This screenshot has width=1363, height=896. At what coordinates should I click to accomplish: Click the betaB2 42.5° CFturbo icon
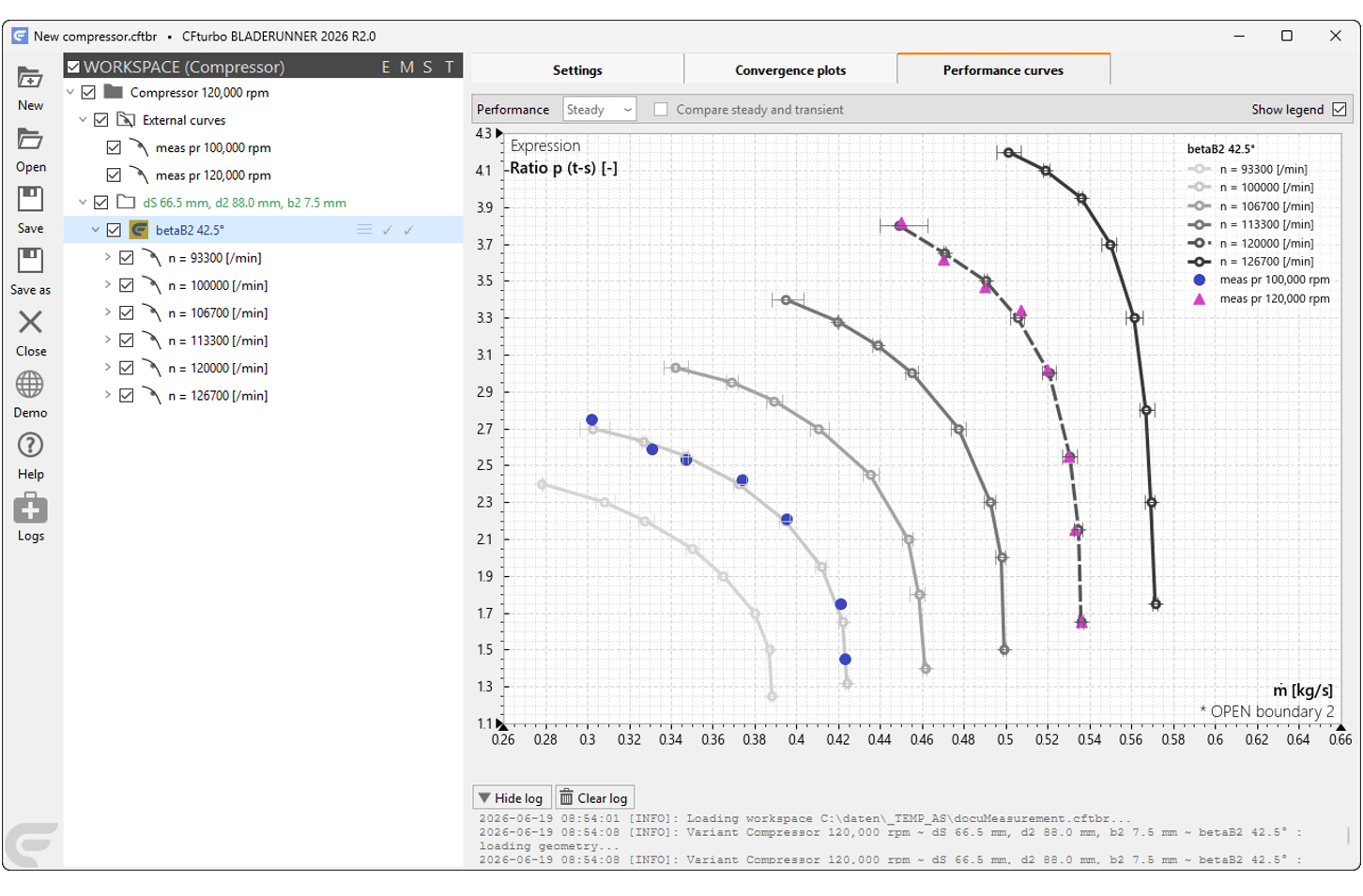139,230
